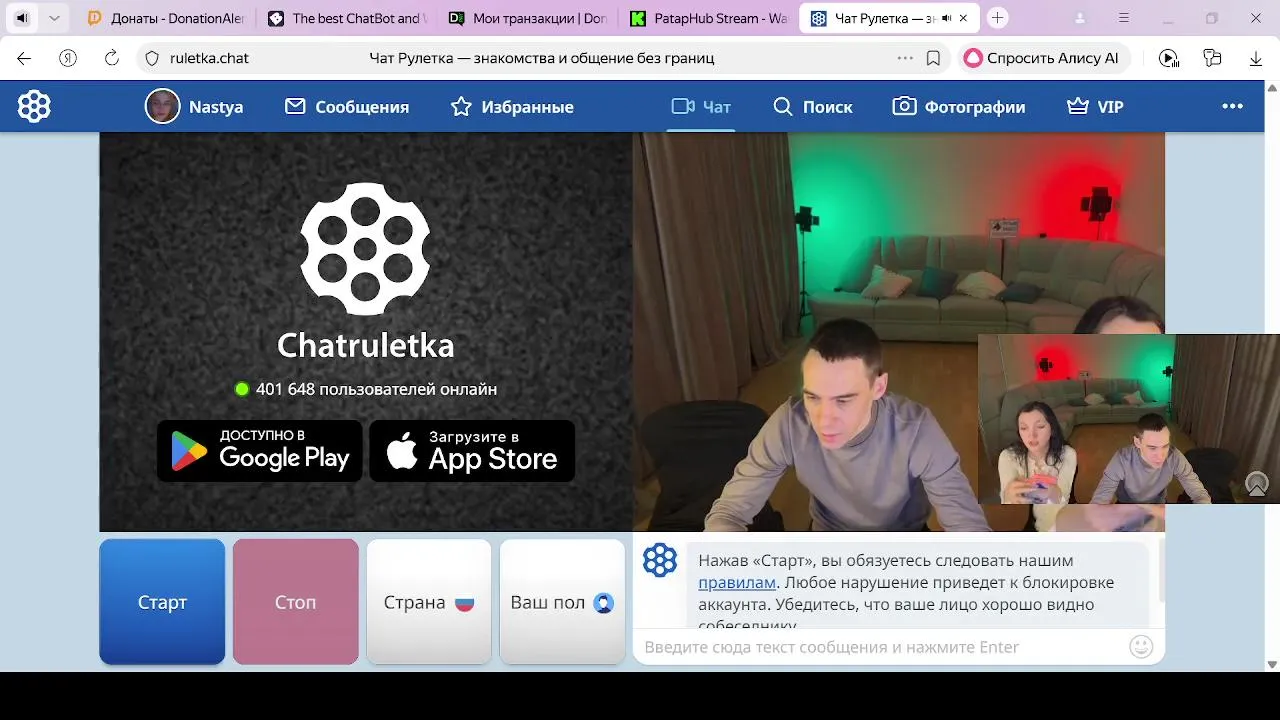Click the Yandex Я home button
1280x720 pixels.
tap(68, 58)
